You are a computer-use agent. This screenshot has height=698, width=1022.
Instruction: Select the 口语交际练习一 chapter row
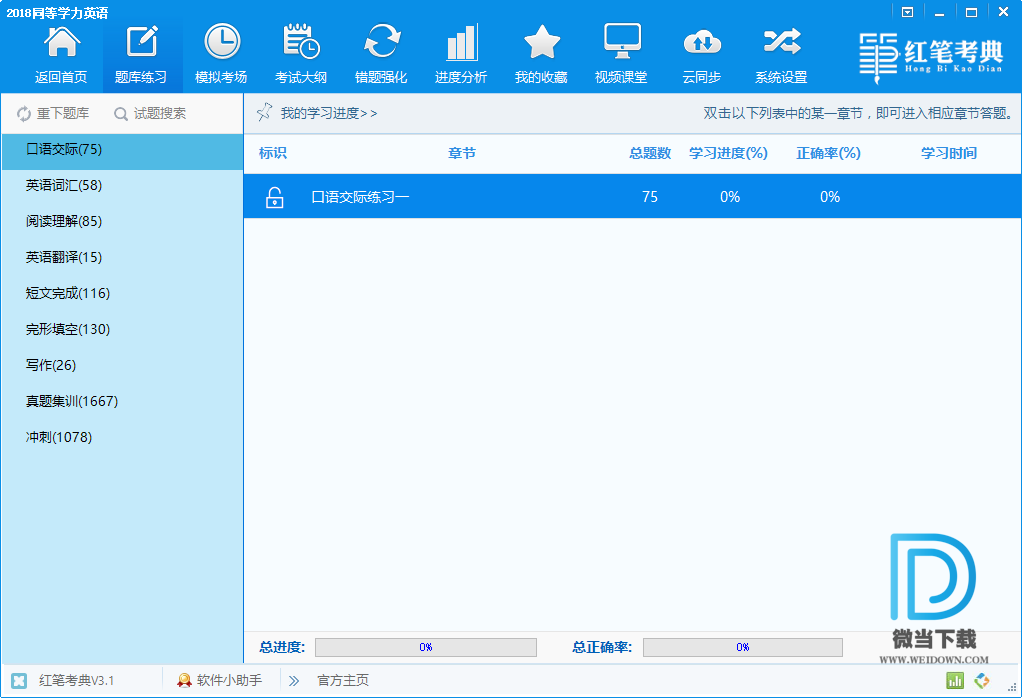click(632, 196)
